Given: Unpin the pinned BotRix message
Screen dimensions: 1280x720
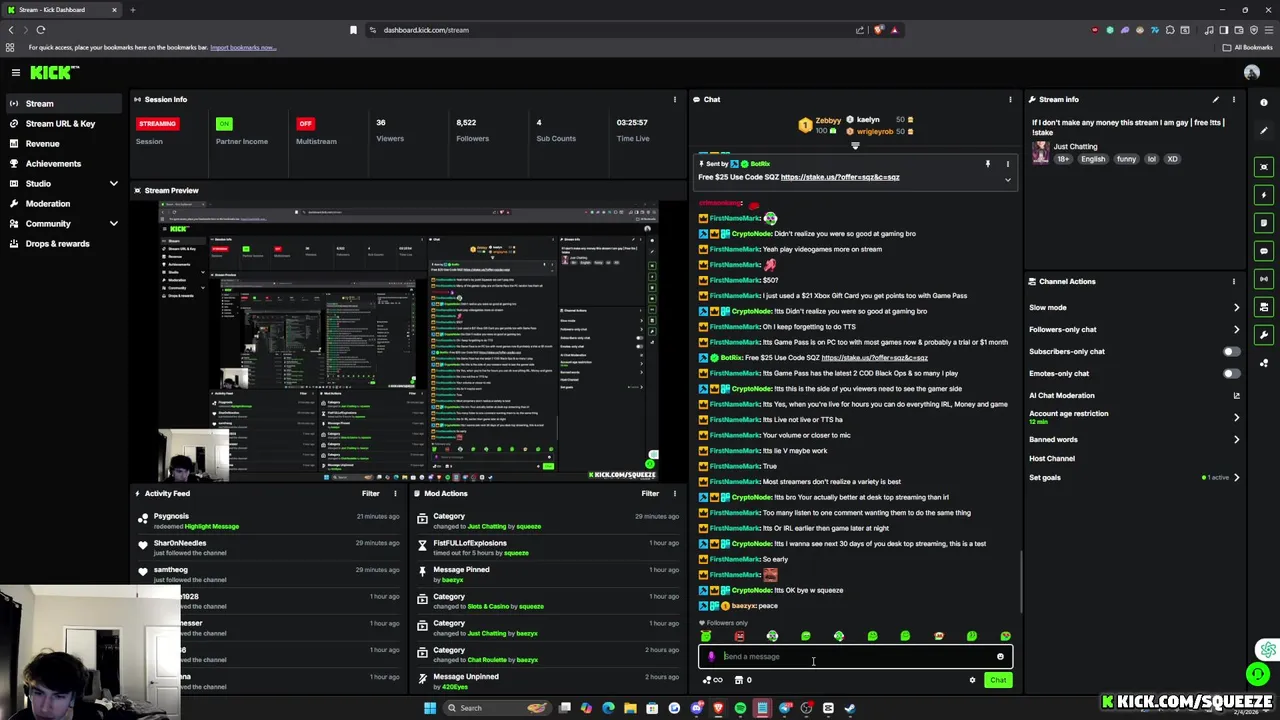Looking at the screenshot, I should click(x=988, y=163).
